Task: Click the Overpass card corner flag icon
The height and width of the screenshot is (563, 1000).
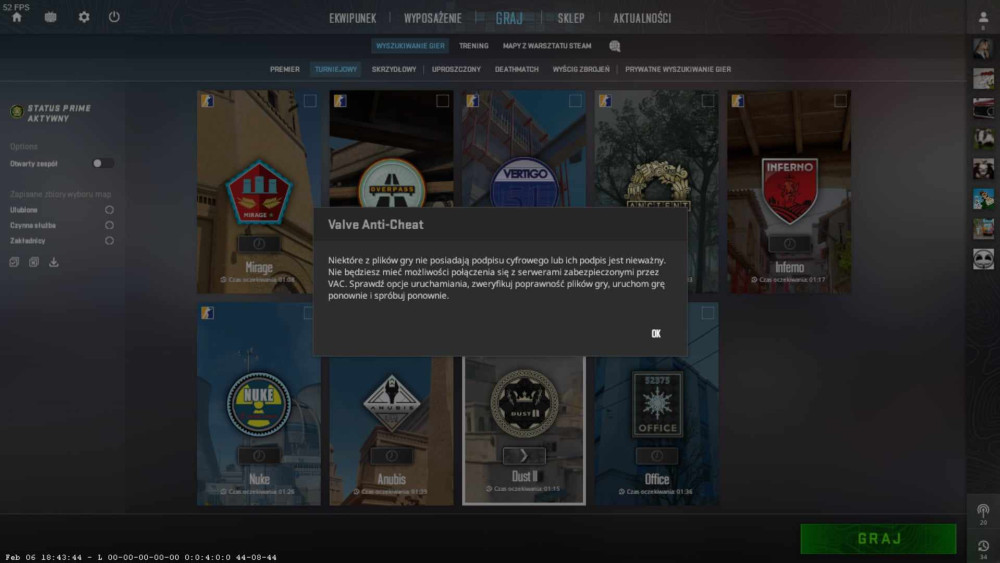Action: [x=340, y=101]
